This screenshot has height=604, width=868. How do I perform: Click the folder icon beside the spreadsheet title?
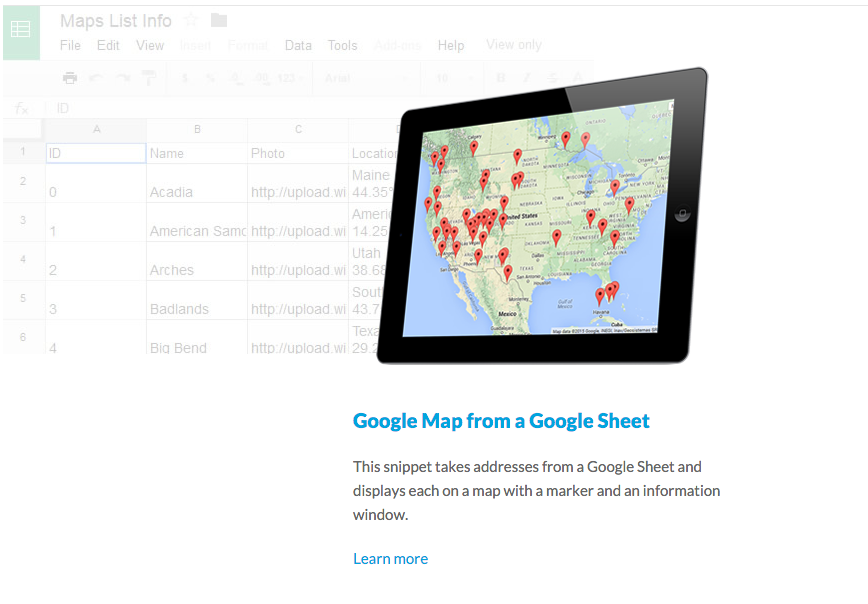coord(217,19)
